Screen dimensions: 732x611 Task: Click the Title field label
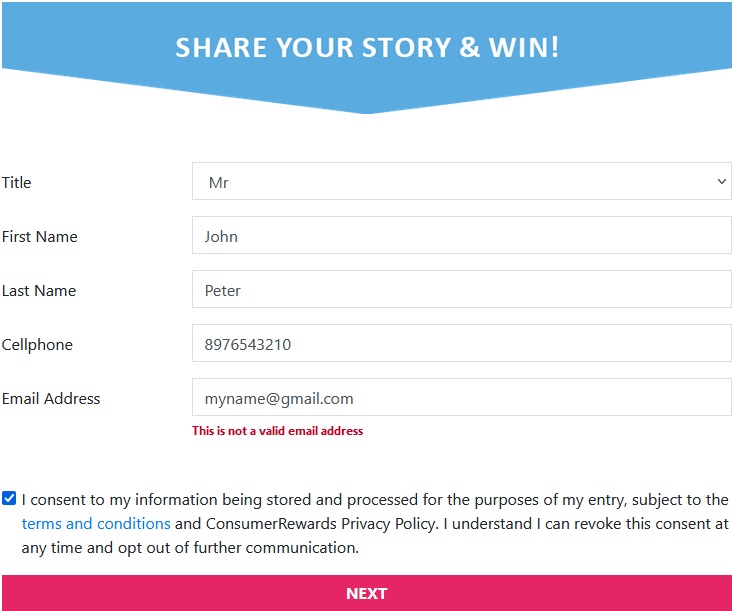[17, 182]
